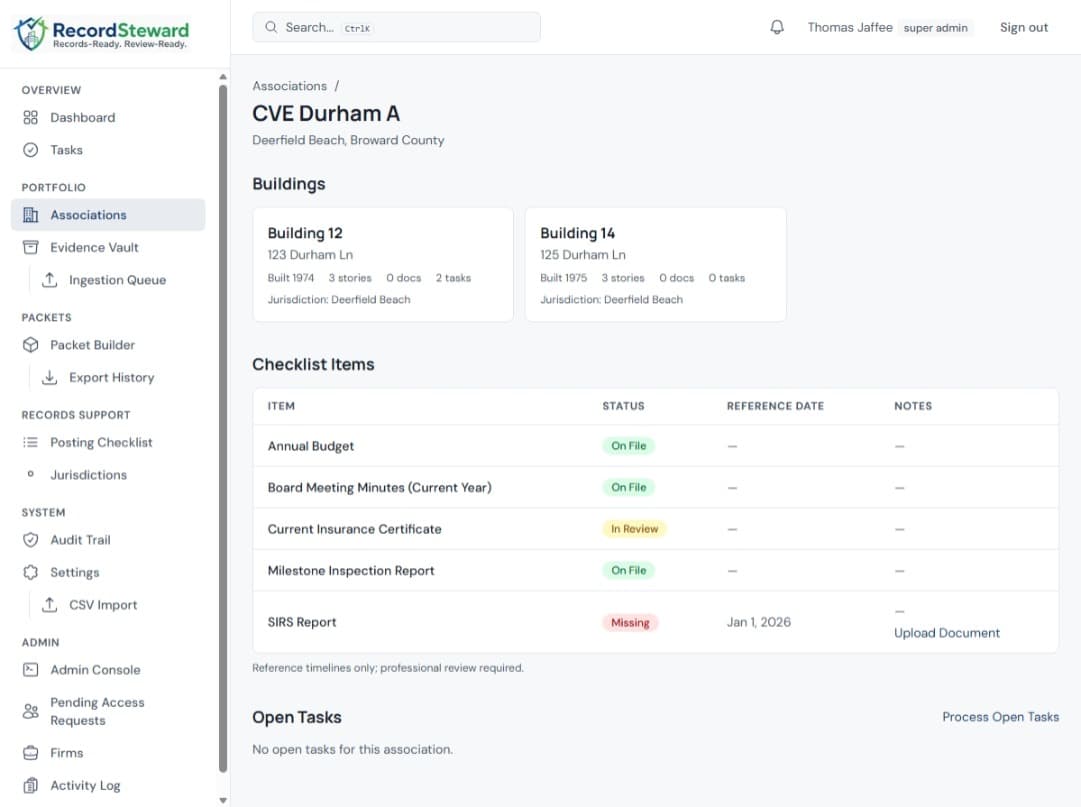Screen dimensions: 1081x807
Task: Click the Evidence Vault archive icon
Action: coord(30,247)
